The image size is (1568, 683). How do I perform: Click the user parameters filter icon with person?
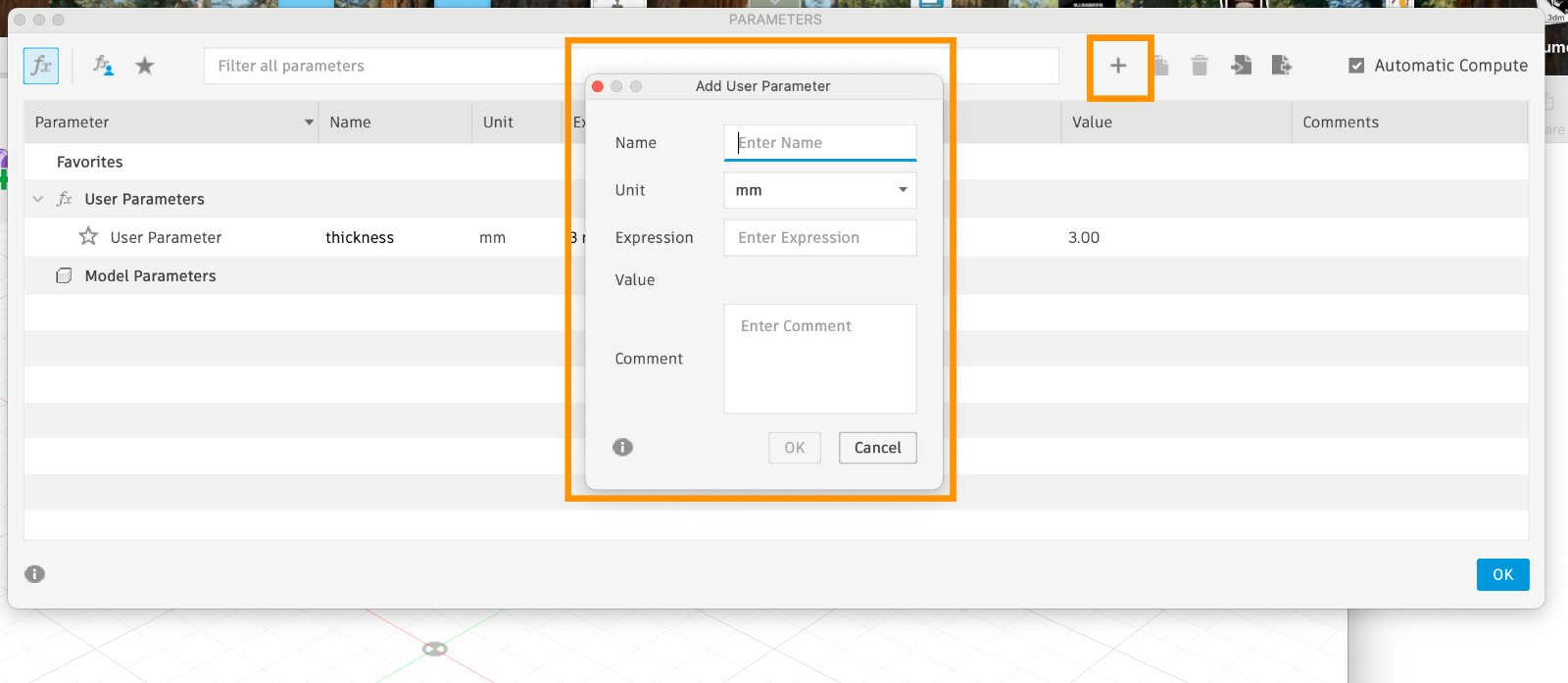point(103,66)
